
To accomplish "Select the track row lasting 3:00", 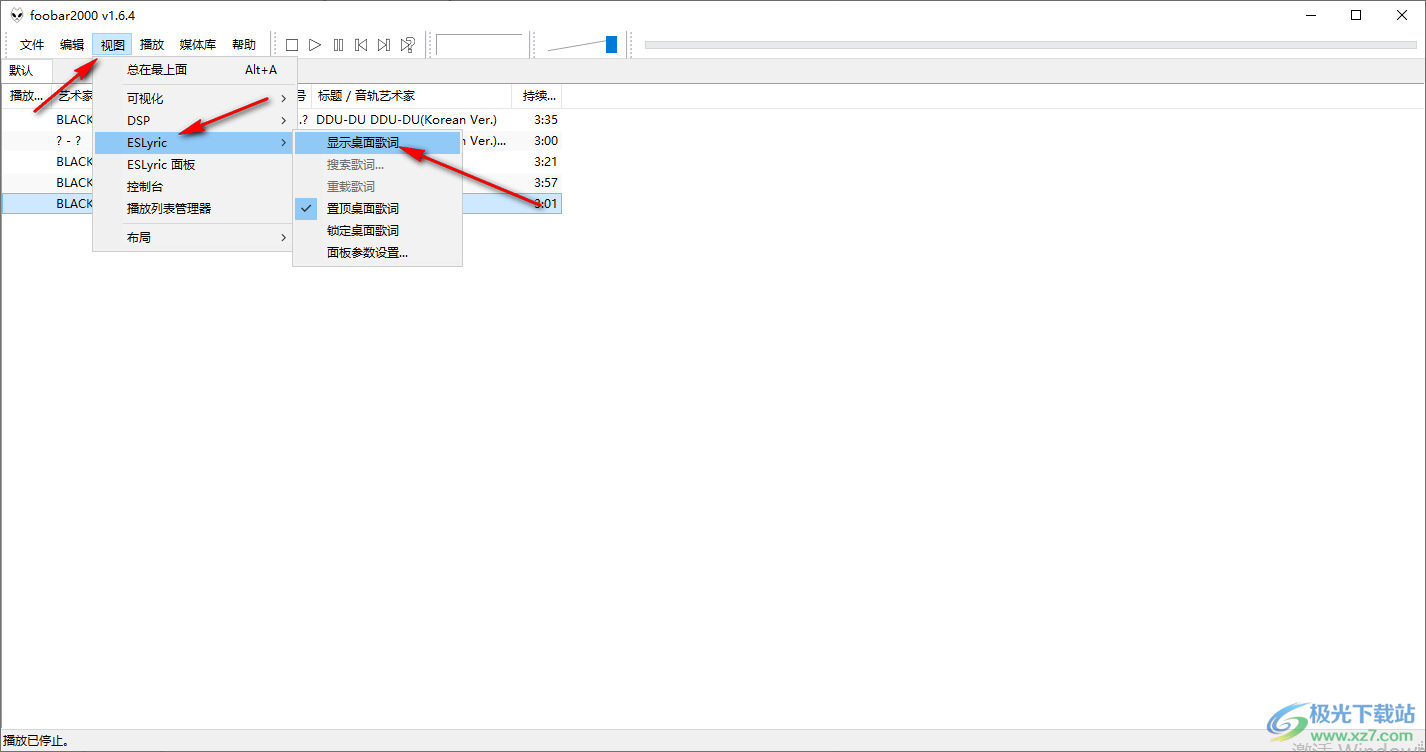I will pyautogui.click(x=281, y=141).
